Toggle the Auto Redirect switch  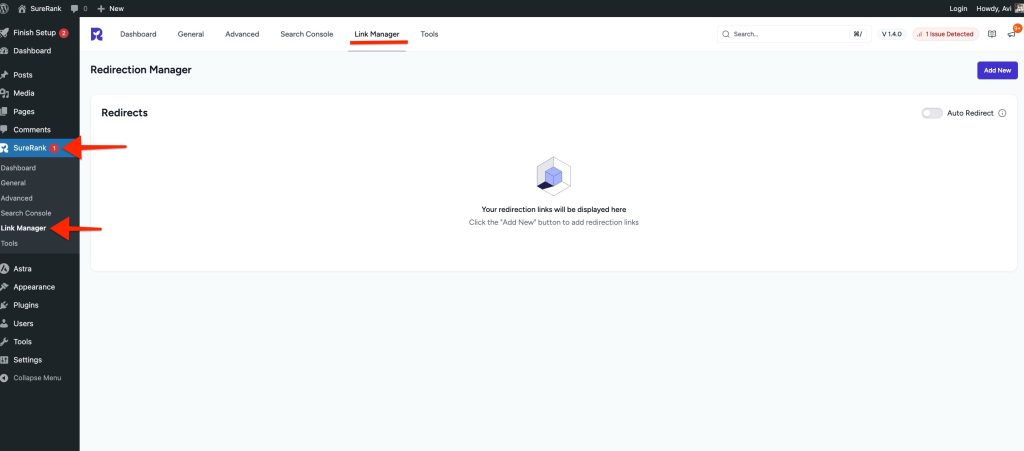click(x=932, y=113)
